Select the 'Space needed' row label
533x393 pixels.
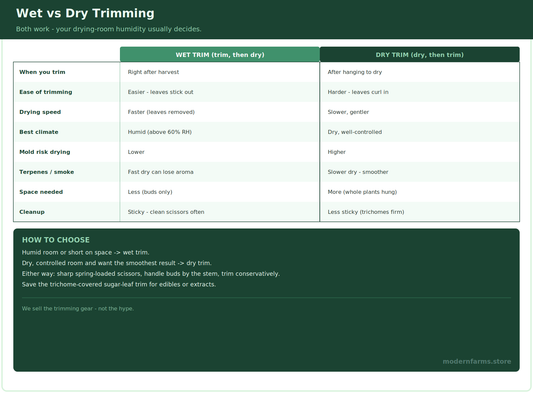(41, 192)
